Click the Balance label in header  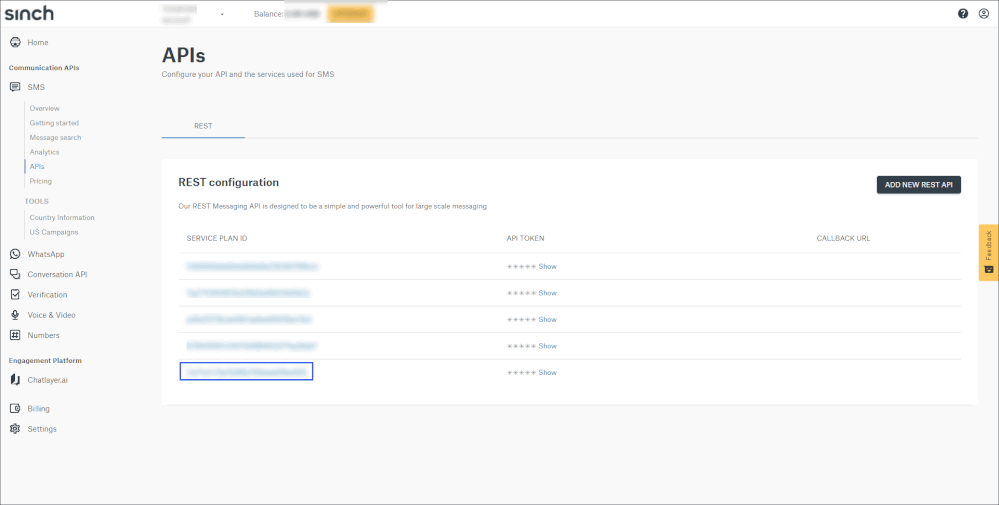pyautogui.click(x=268, y=14)
